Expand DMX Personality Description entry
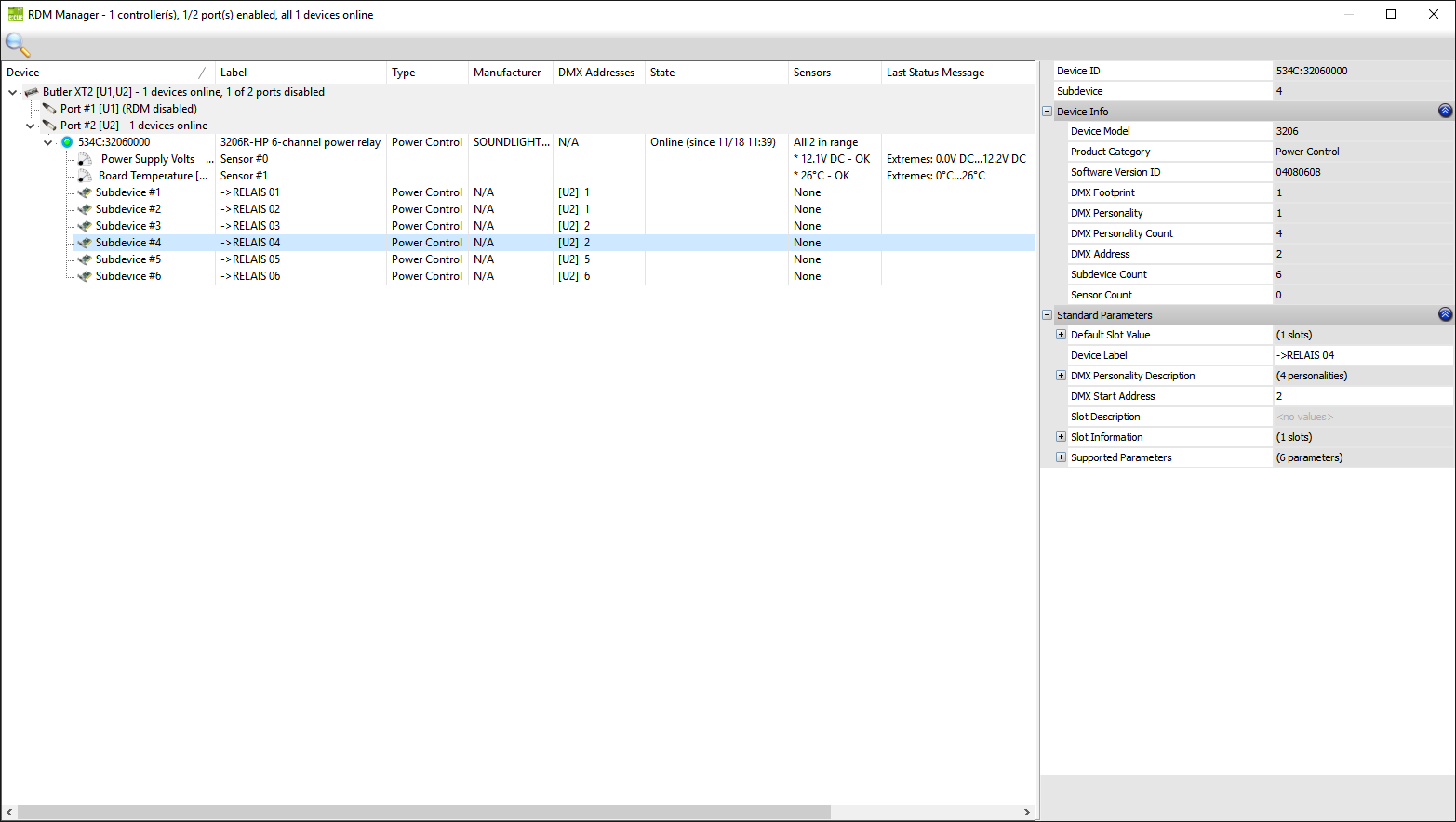Screen dimensions: 1456x822 (1061, 376)
